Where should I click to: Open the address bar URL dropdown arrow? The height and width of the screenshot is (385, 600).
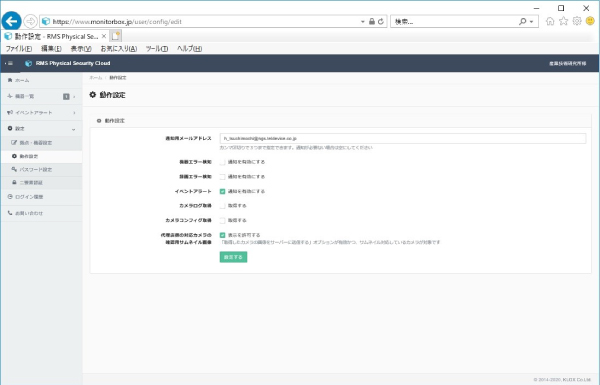(x=363, y=22)
